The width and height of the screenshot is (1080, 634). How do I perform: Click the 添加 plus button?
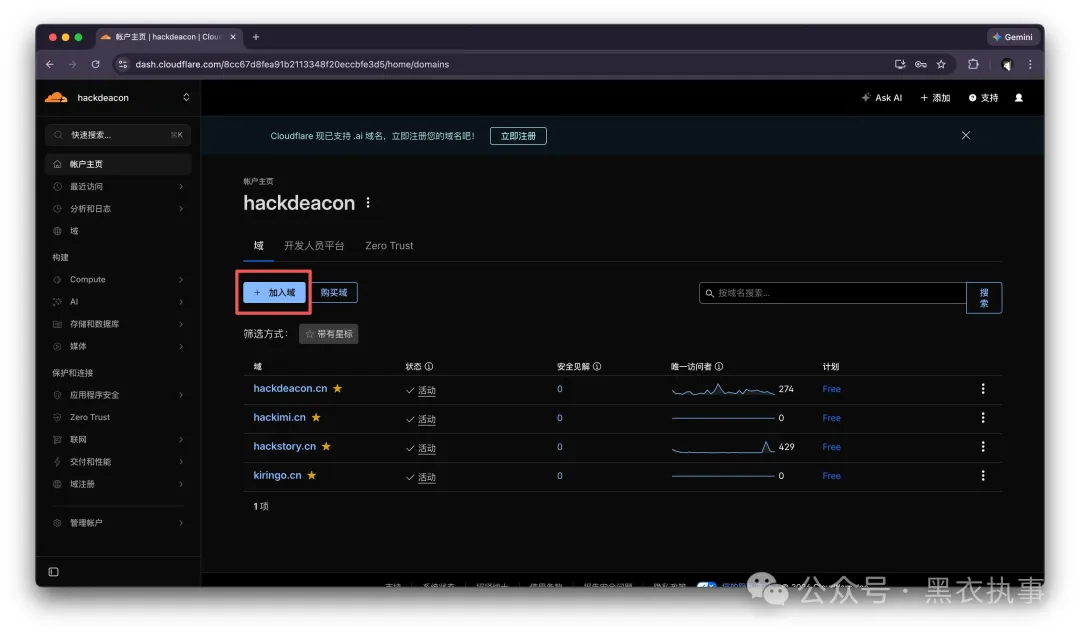tap(935, 98)
